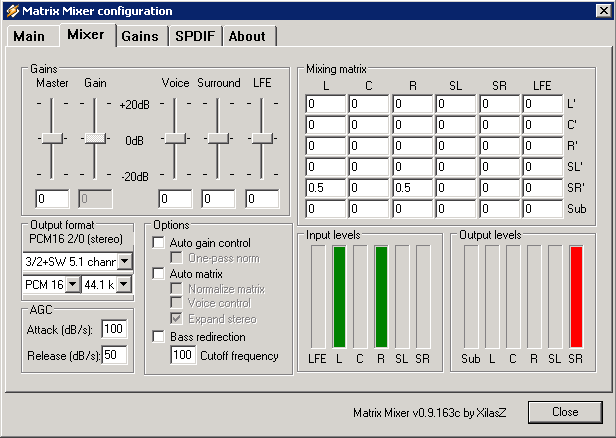
Task: Click the AGC Release value field
Action: (x=114, y=355)
